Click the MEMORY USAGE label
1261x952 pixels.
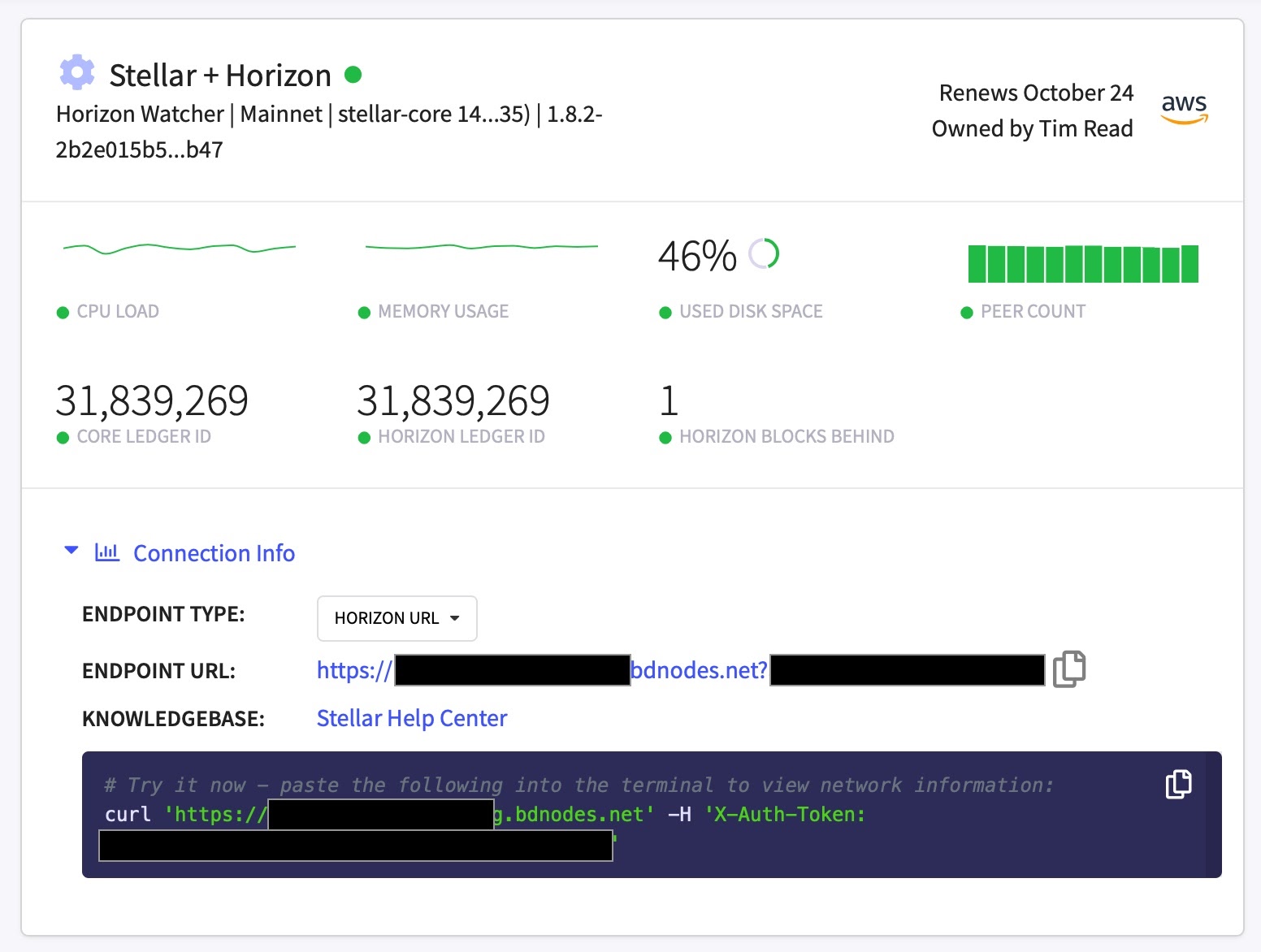(444, 311)
